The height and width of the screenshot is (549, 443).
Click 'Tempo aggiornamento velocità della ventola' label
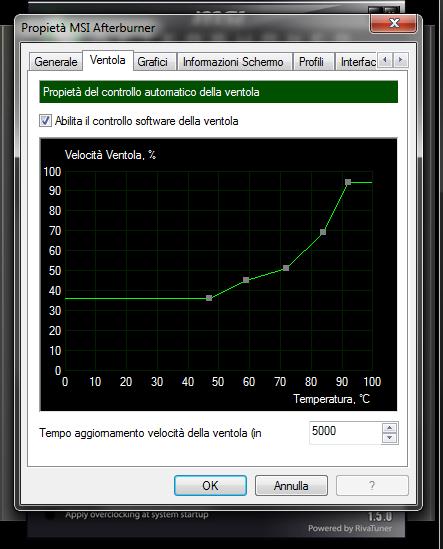point(150,433)
